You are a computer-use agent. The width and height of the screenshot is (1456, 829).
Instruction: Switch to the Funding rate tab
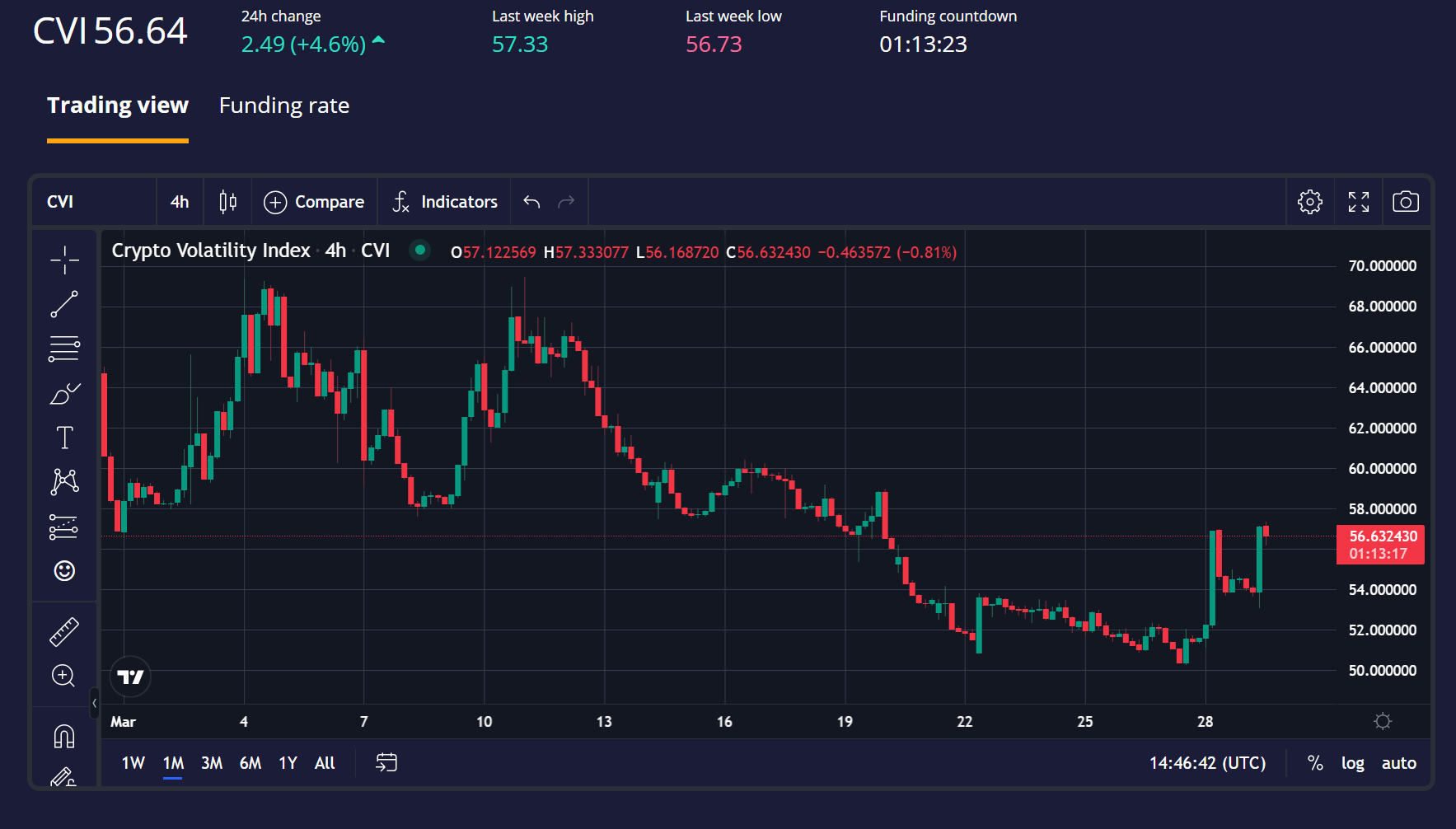click(283, 105)
